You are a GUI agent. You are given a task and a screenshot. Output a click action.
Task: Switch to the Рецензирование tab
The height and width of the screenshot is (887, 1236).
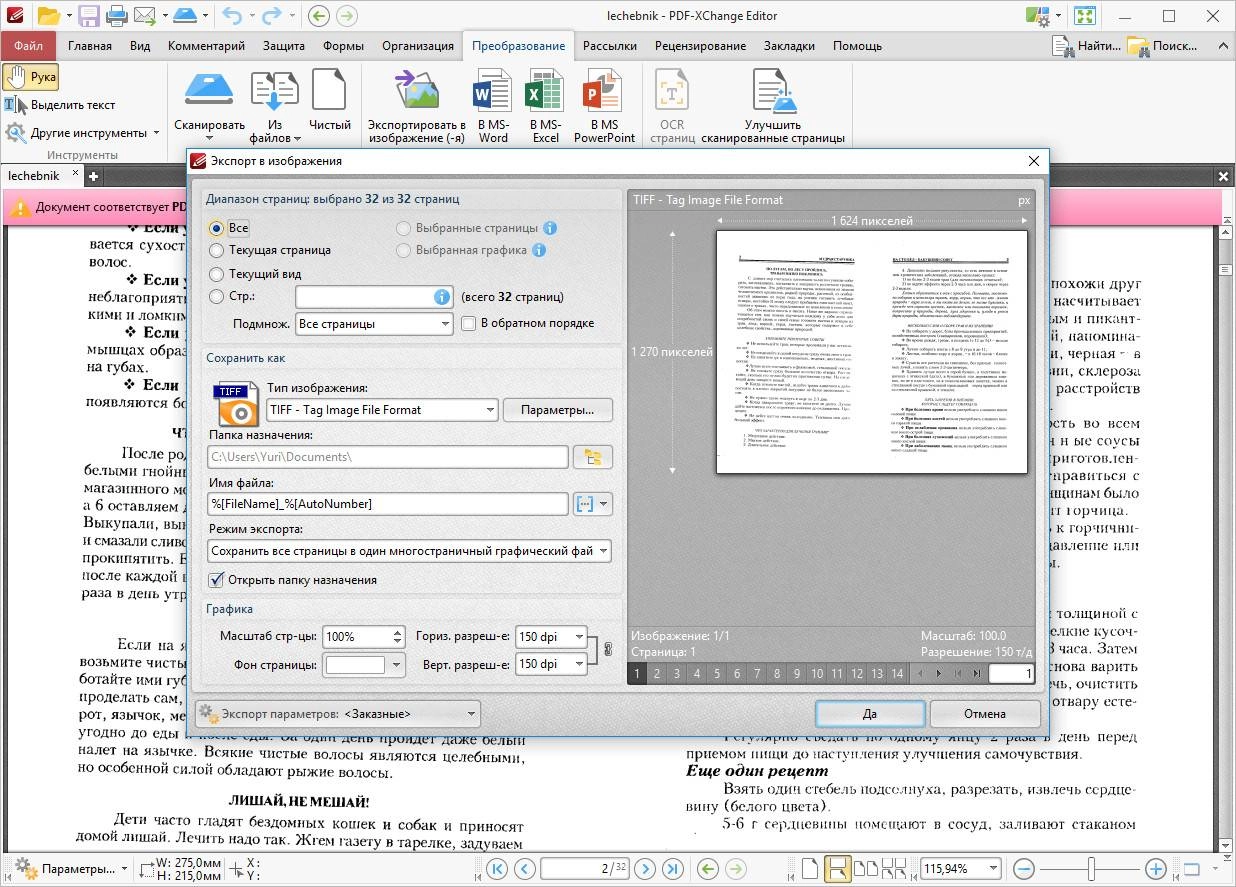tap(700, 46)
